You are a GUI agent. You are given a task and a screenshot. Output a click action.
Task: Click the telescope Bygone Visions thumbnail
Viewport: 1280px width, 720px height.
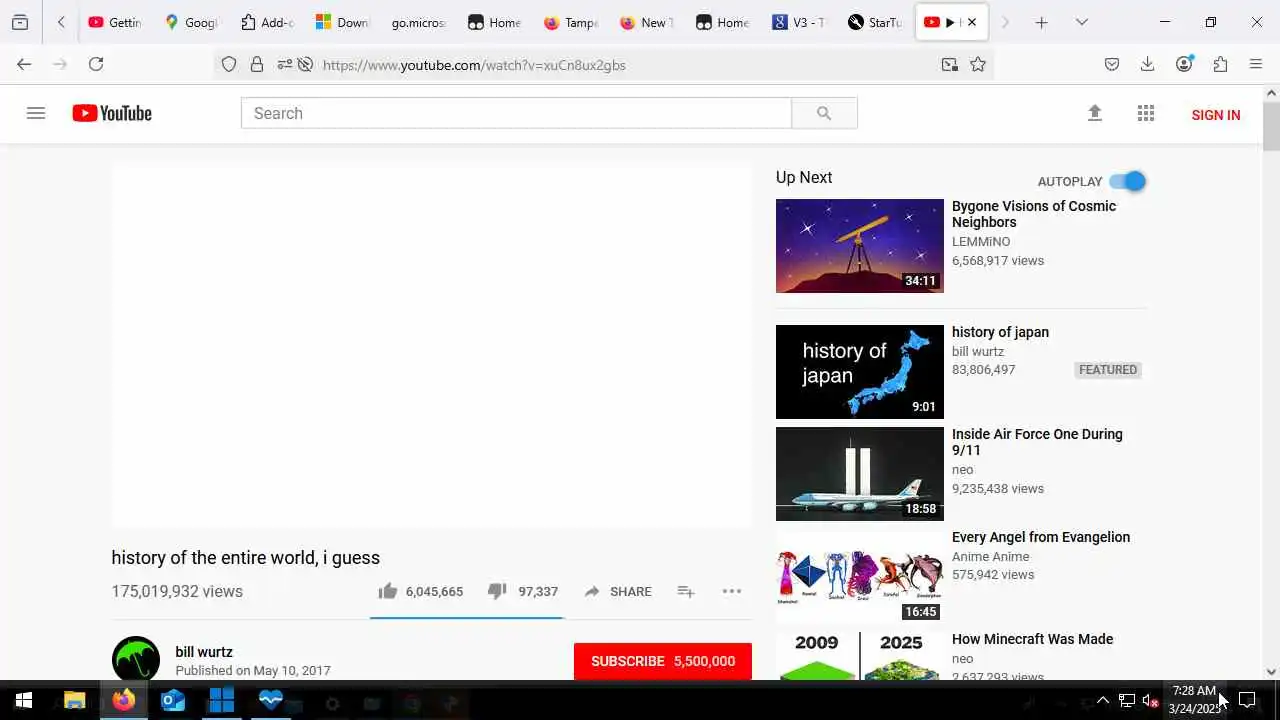[x=860, y=246]
